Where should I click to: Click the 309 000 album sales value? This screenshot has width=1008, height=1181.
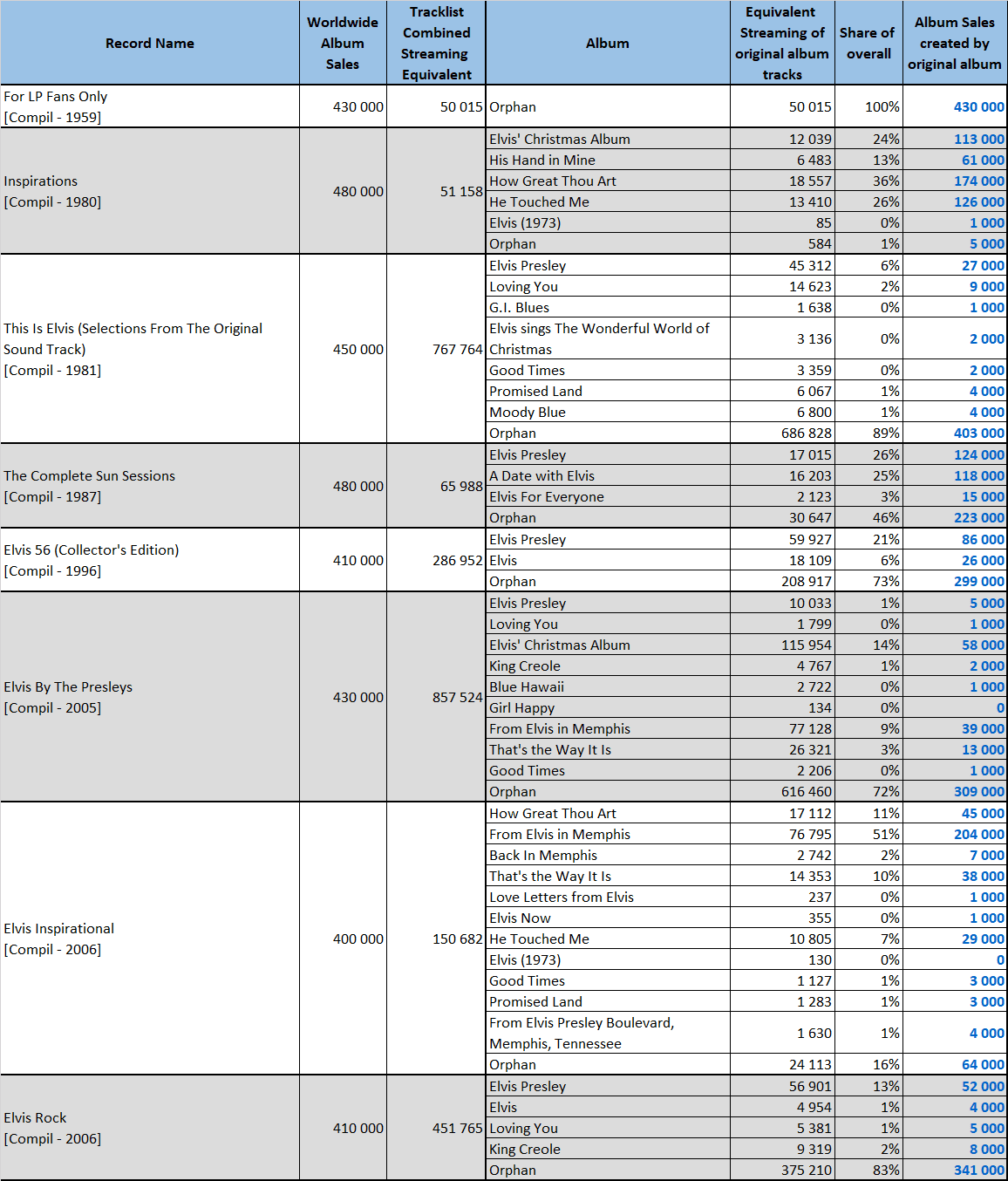955,791
